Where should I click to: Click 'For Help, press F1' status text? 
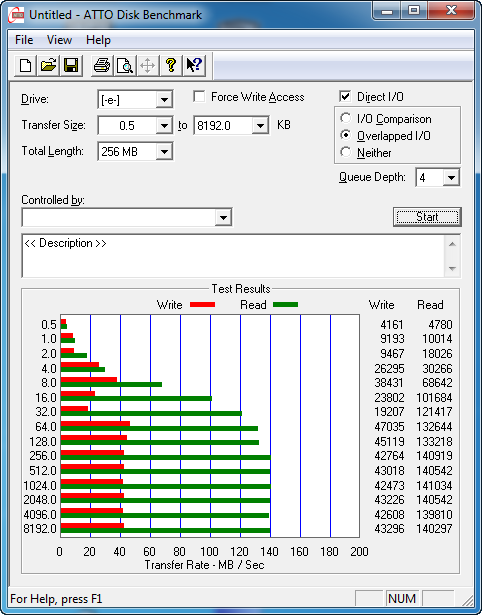coord(56,599)
